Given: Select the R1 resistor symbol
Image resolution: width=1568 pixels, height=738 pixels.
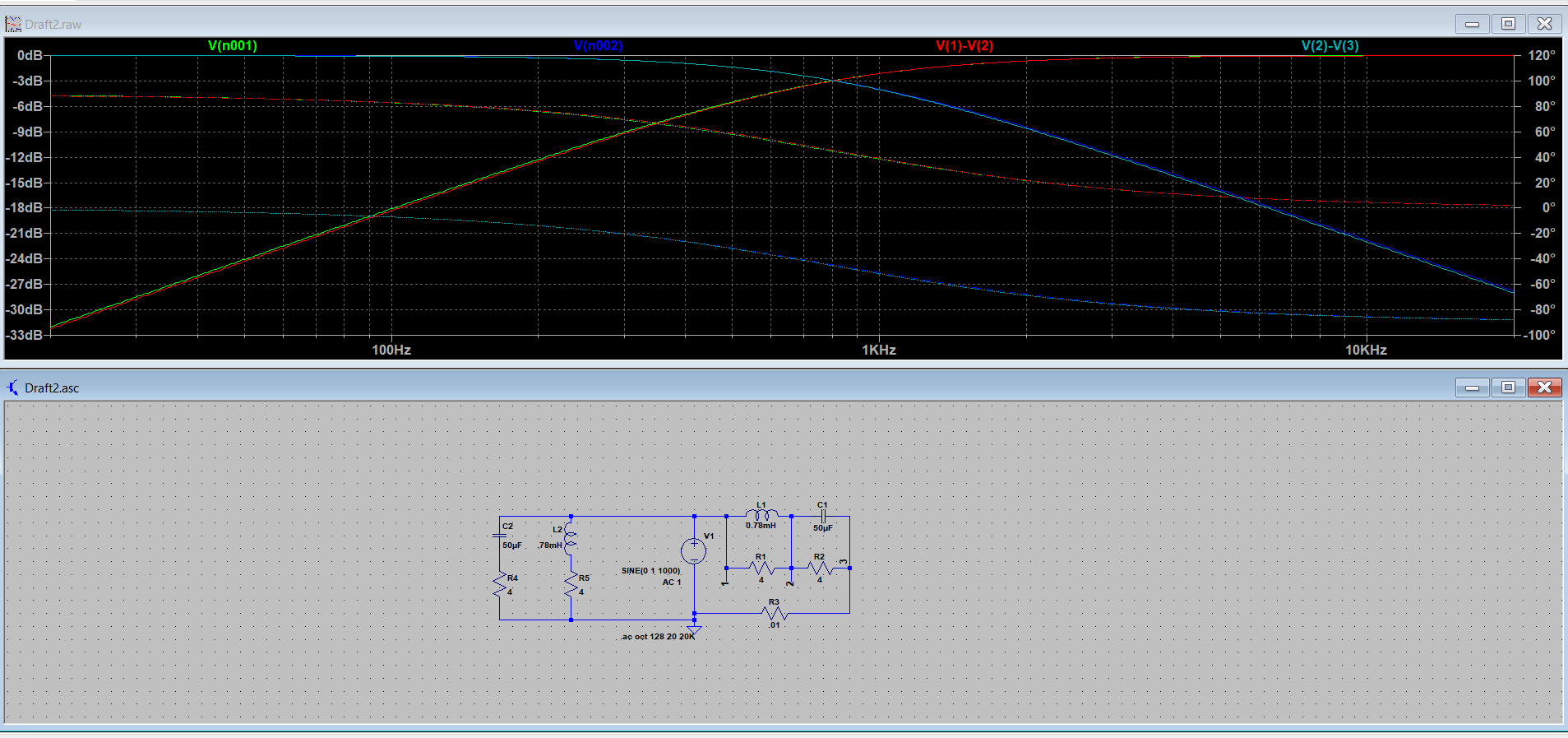Looking at the screenshot, I should pos(761,568).
